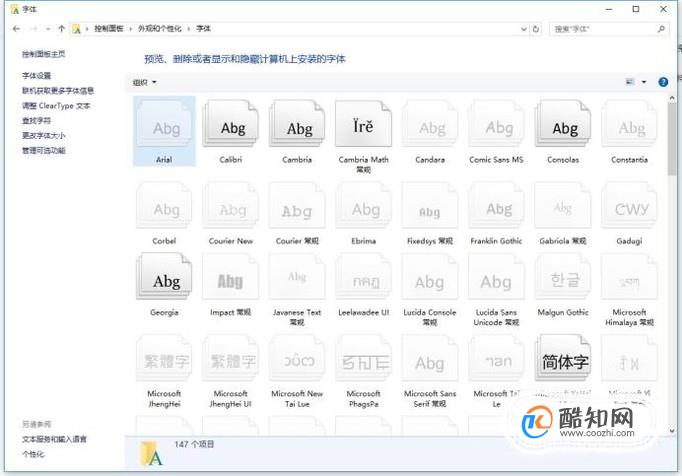Open the 组织 organize dropdown
This screenshot has width=682, height=476.
point(144,82)
